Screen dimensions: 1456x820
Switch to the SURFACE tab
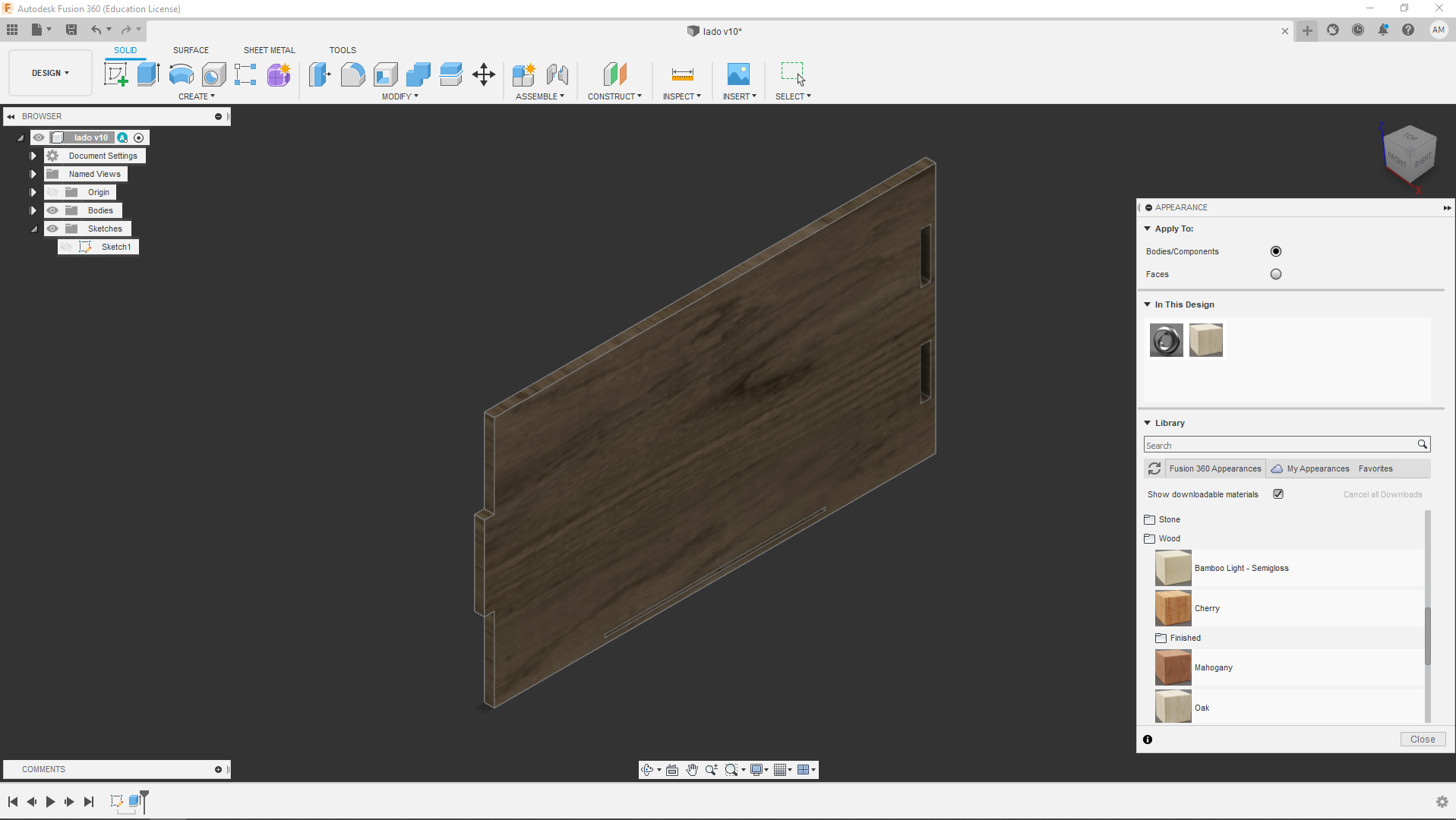pyautogui.click(x=191, y=50)
